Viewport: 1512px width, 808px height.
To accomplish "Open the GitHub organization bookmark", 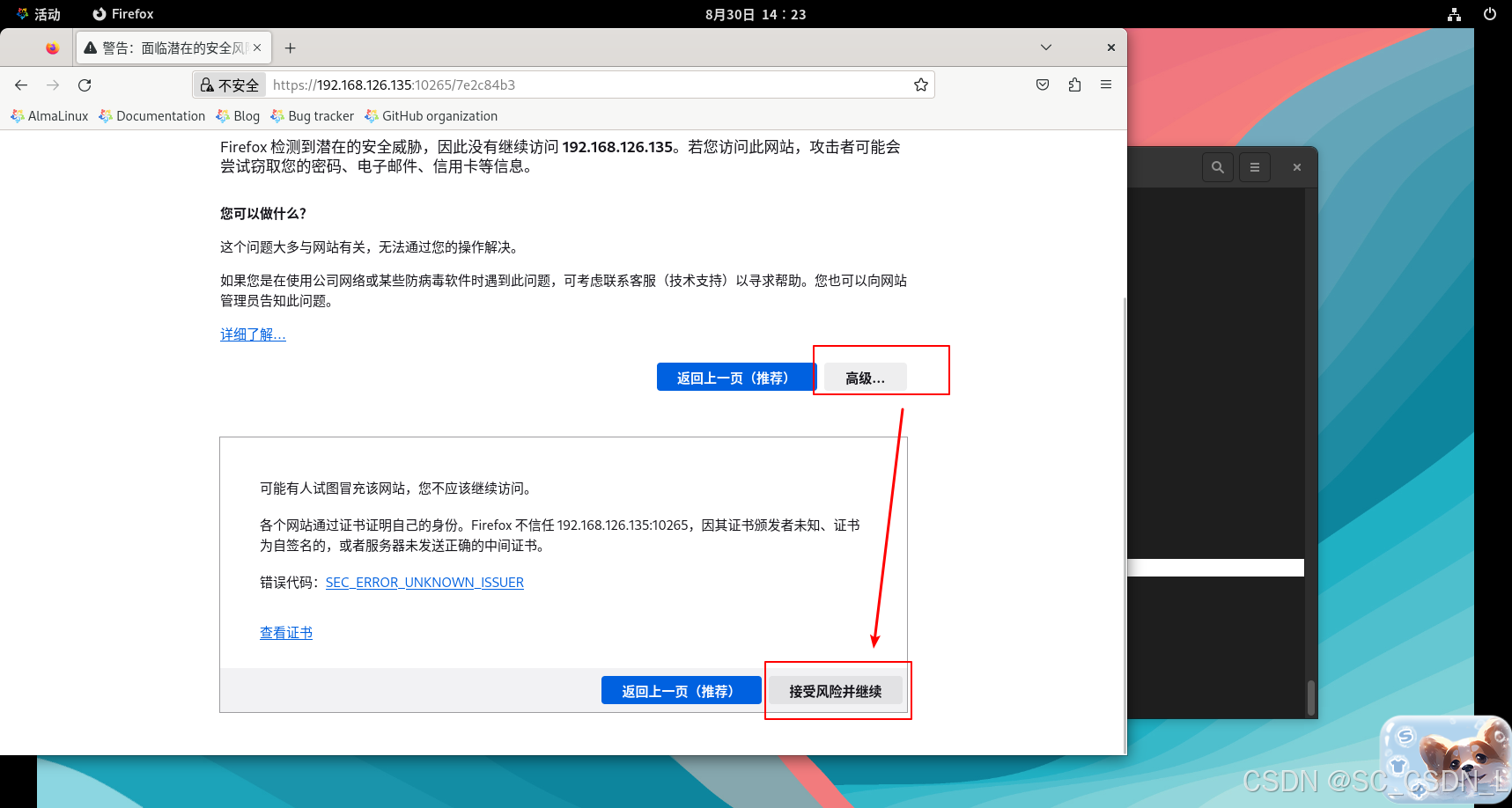I will pos(431,116).
